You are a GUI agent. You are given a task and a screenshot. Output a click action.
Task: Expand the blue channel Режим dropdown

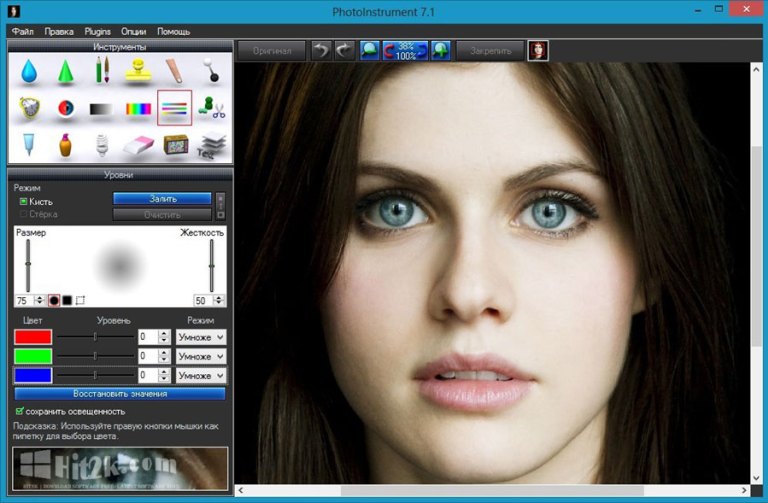[201, 375]
